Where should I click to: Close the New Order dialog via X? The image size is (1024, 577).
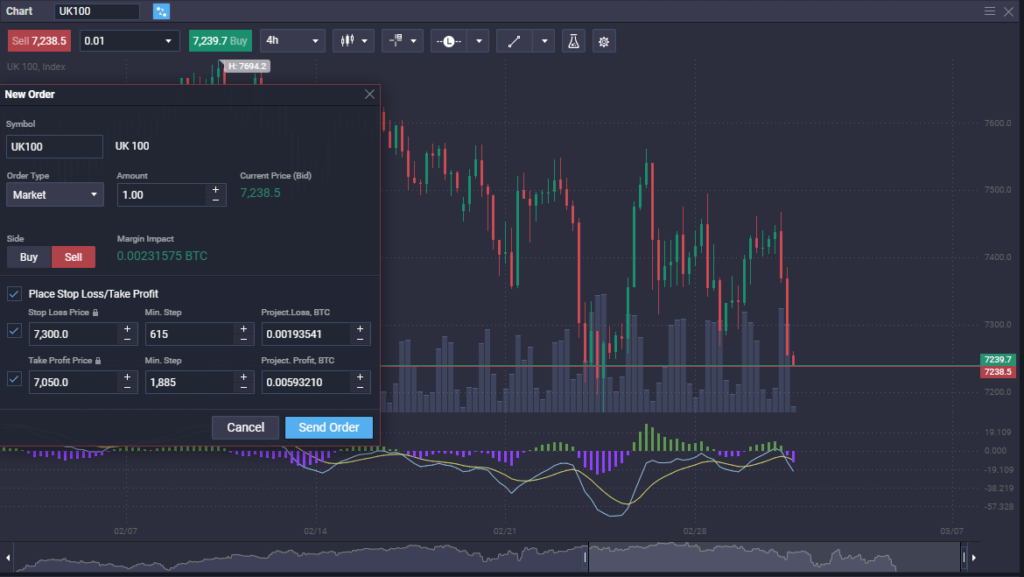pyautogui.click(x=369, y=94)
